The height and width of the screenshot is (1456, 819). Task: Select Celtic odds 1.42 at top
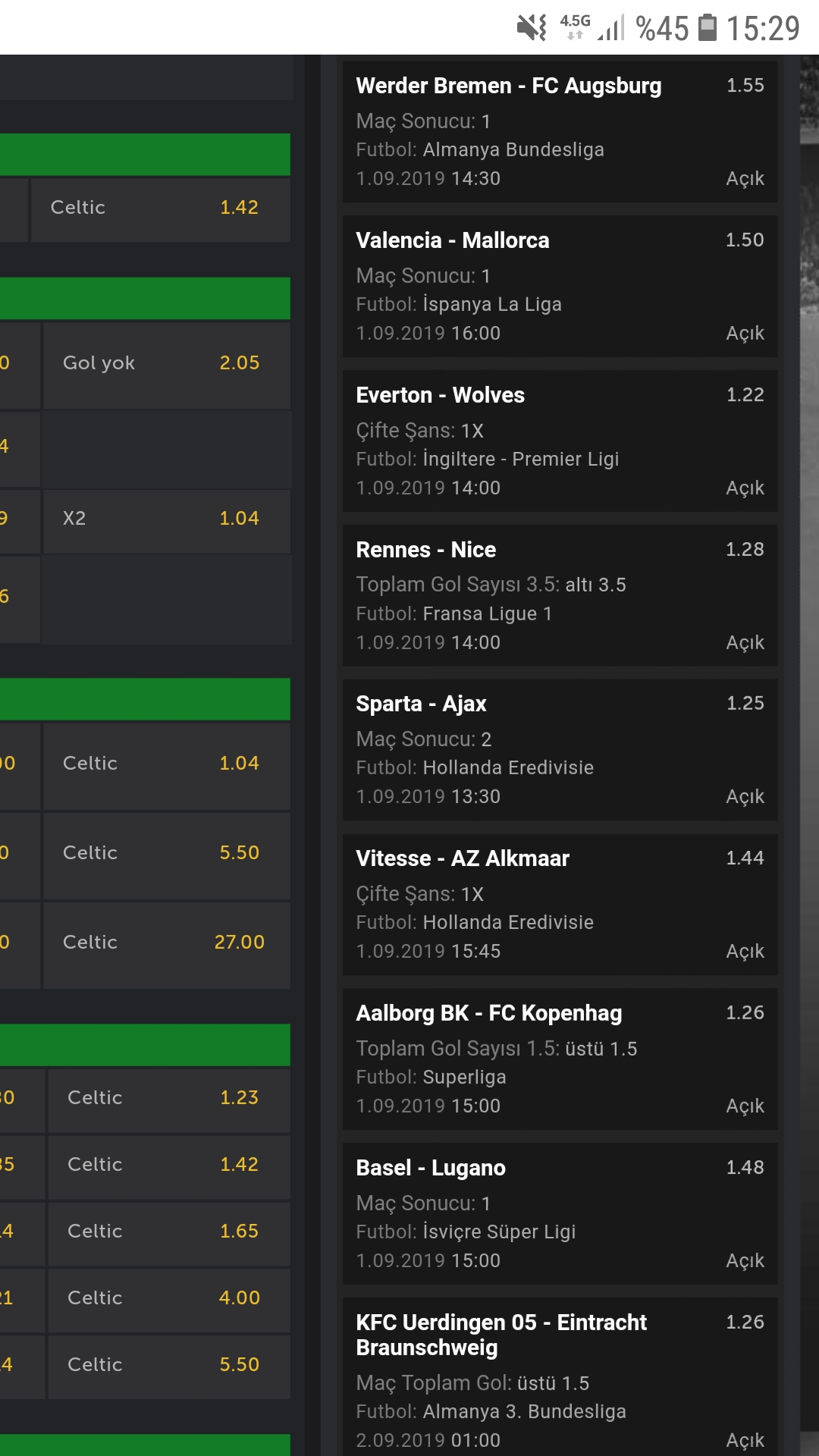click(161, 209)
